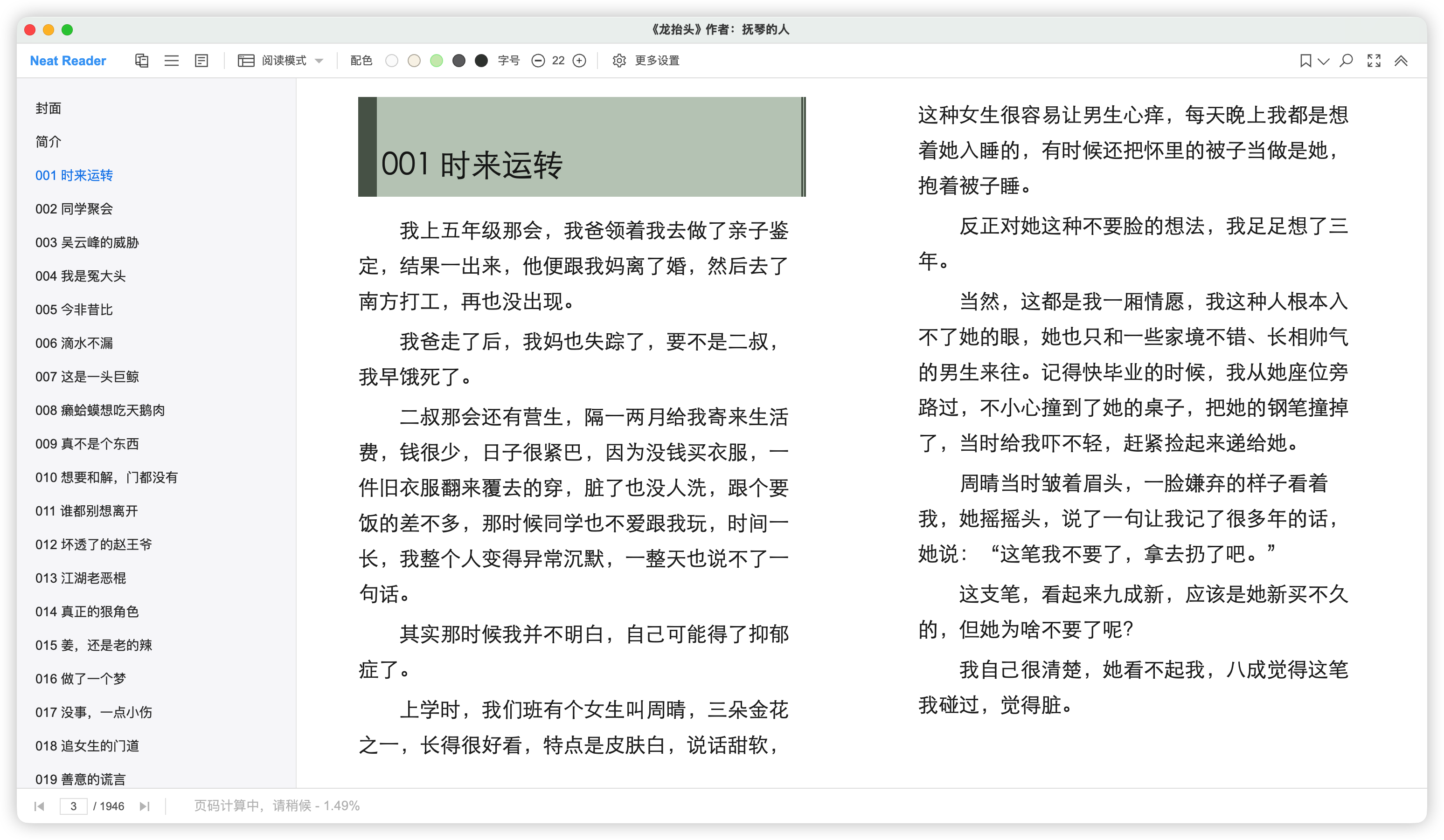
Task: Jump to the last page icon
Action: pyautogui.click(x=145, y=806)
